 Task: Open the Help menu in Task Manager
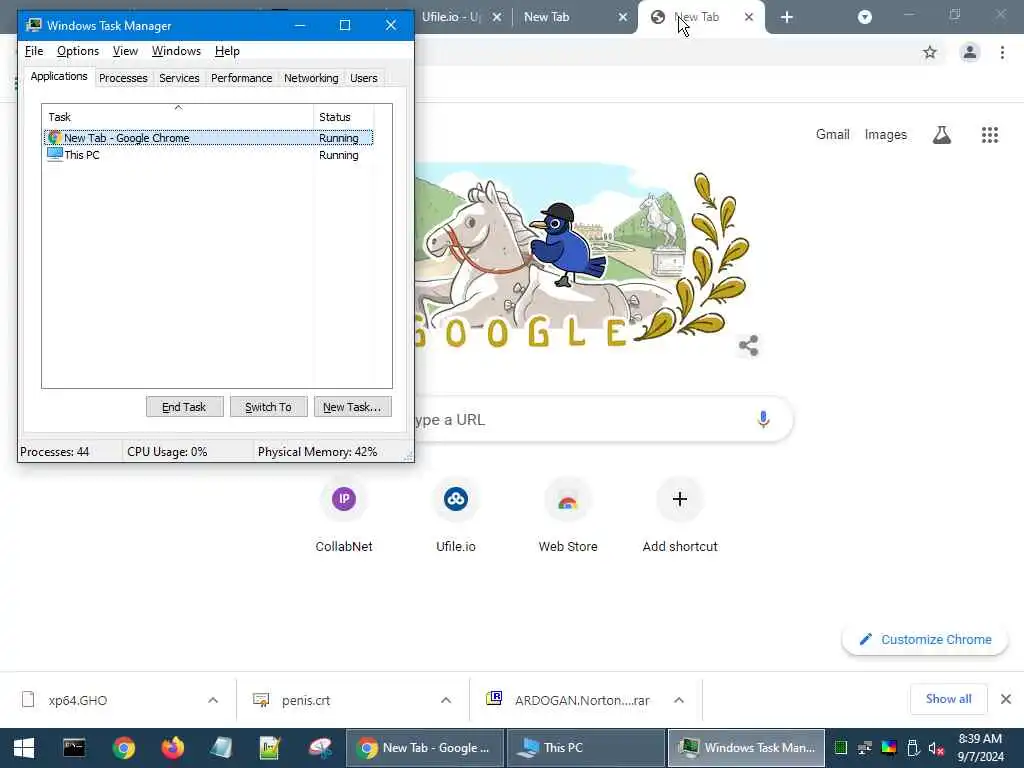coord(227,51)
